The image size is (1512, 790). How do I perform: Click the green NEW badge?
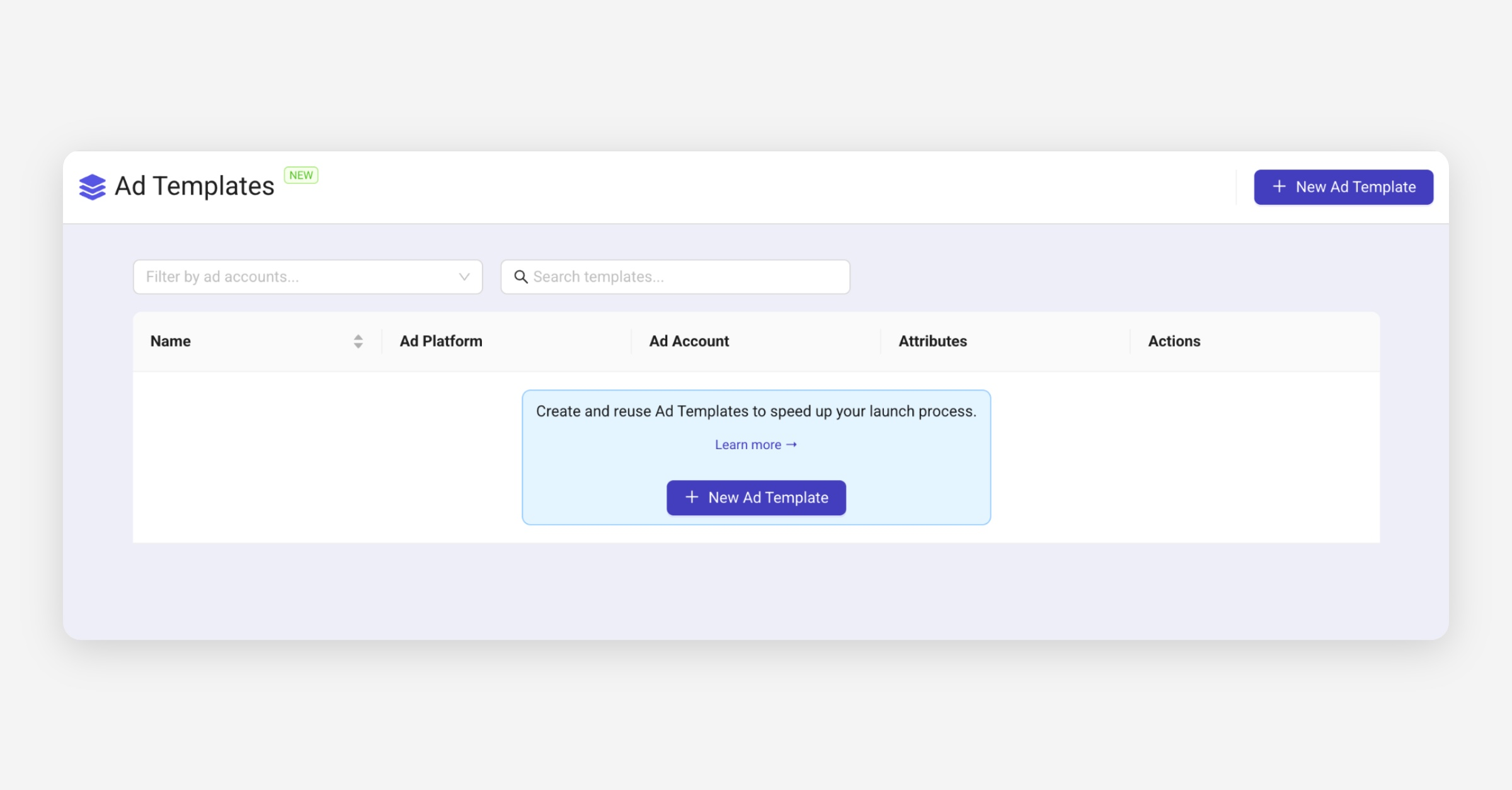coord(301,175)
